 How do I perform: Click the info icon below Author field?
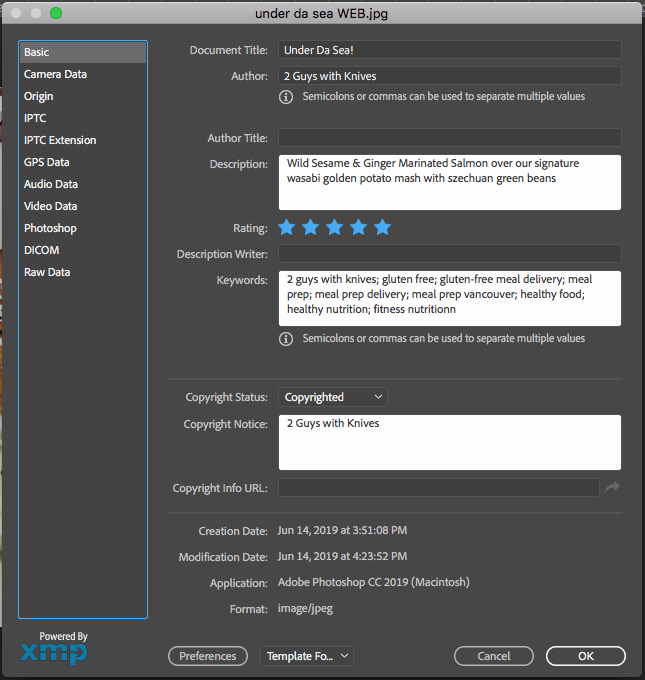286,97
